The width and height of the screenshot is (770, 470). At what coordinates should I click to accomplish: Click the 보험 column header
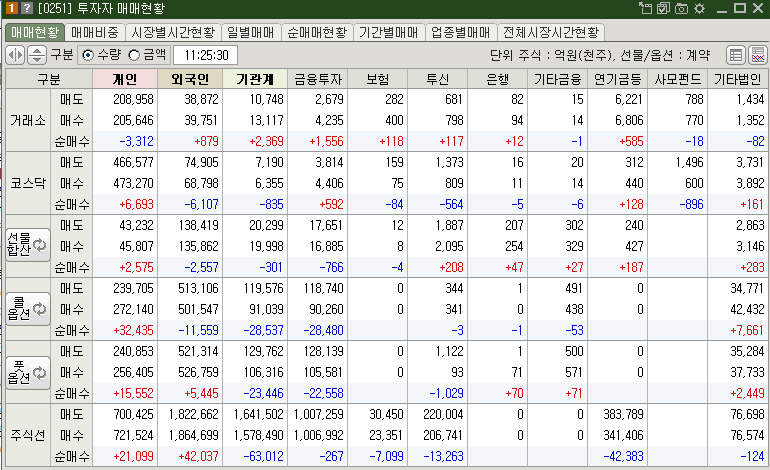[x=378, y=79]
